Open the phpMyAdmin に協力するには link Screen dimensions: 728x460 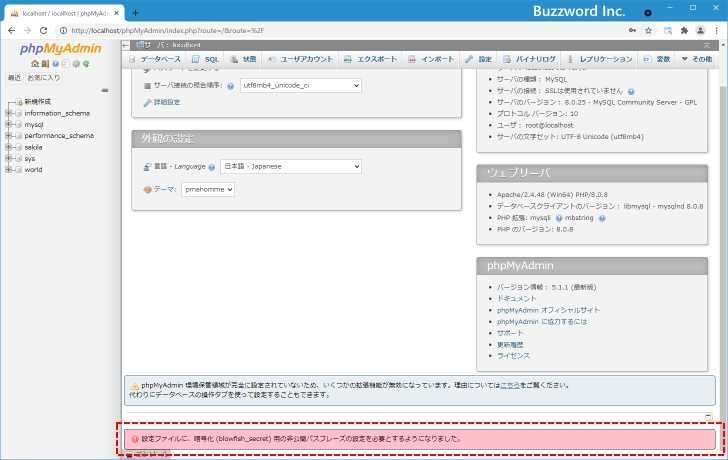click(542, 322)
